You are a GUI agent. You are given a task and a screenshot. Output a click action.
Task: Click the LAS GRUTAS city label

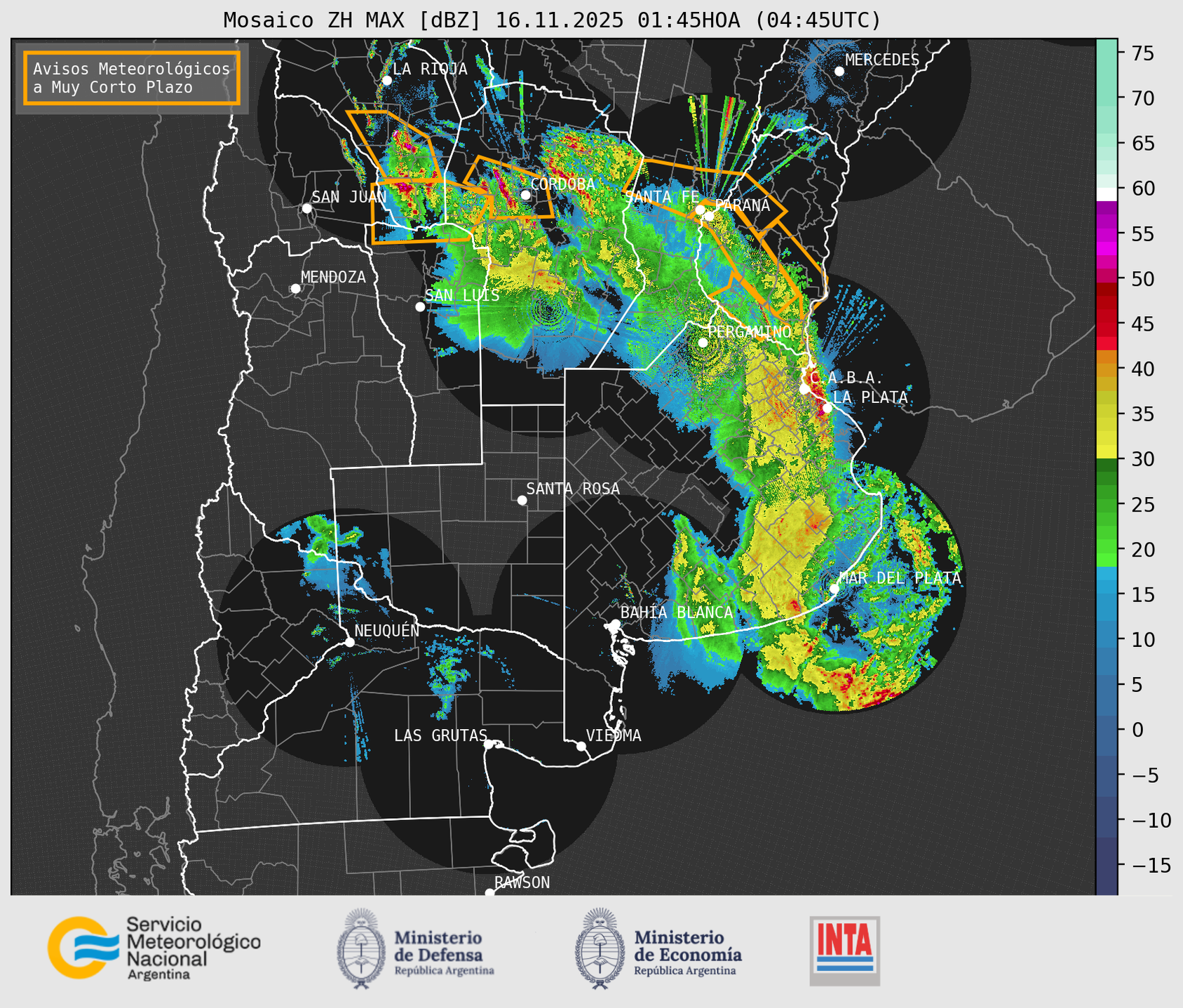440,735
